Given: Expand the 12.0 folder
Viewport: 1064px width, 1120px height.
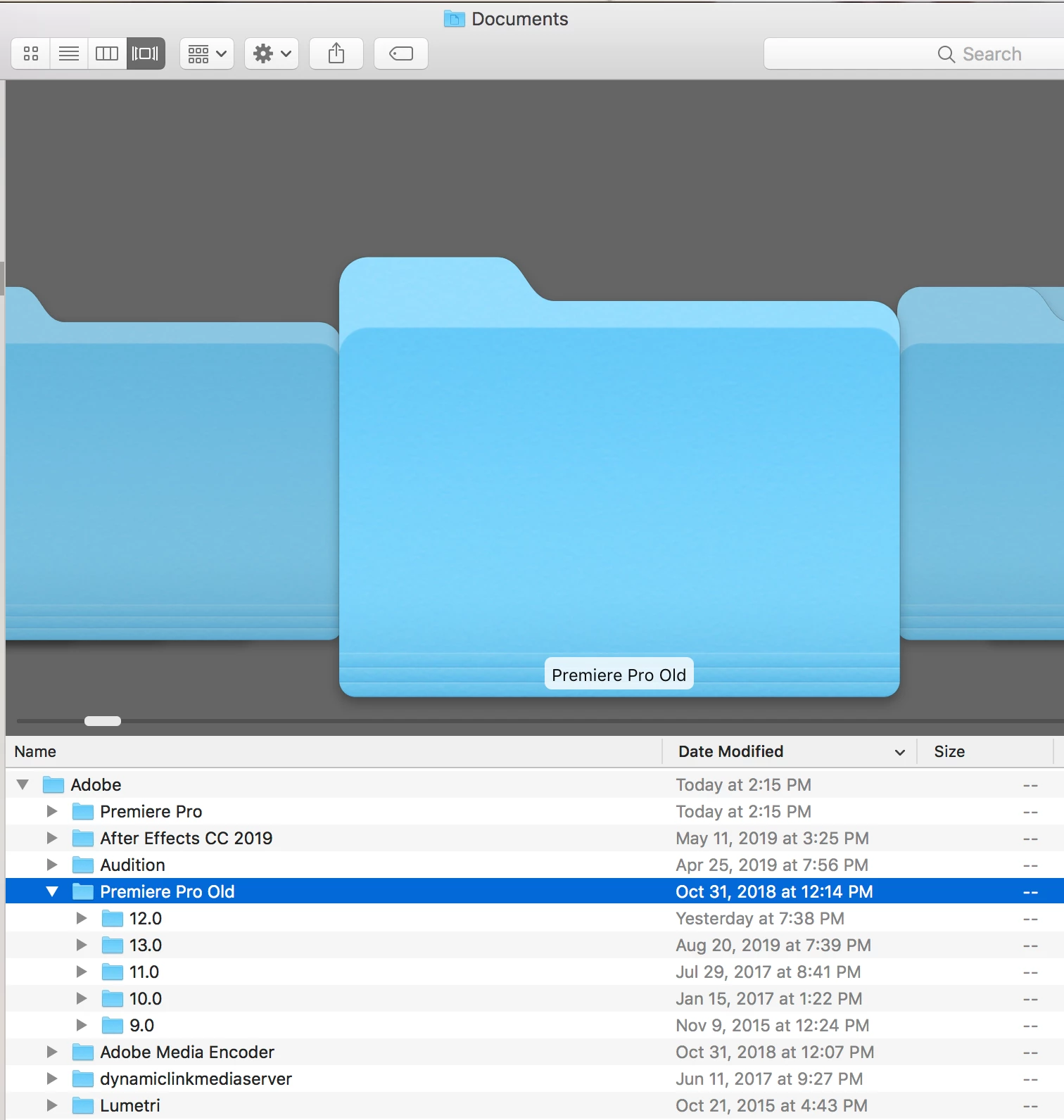Looking at the screenshot, I should point(82,918).
